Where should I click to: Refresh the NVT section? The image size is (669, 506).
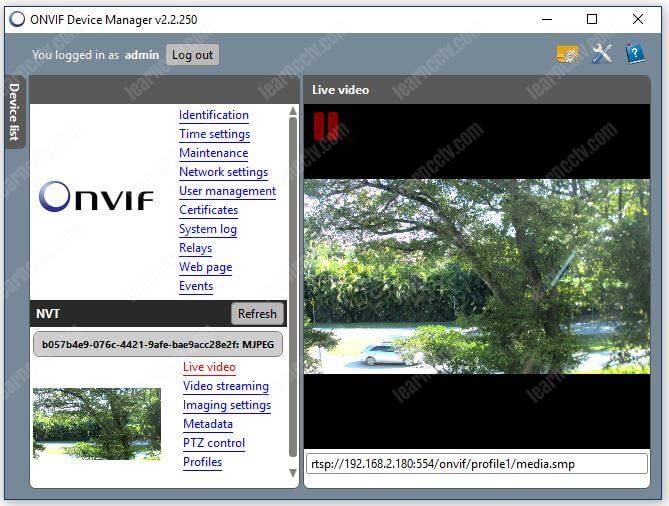pyautogui.click(x=257, y=314)
